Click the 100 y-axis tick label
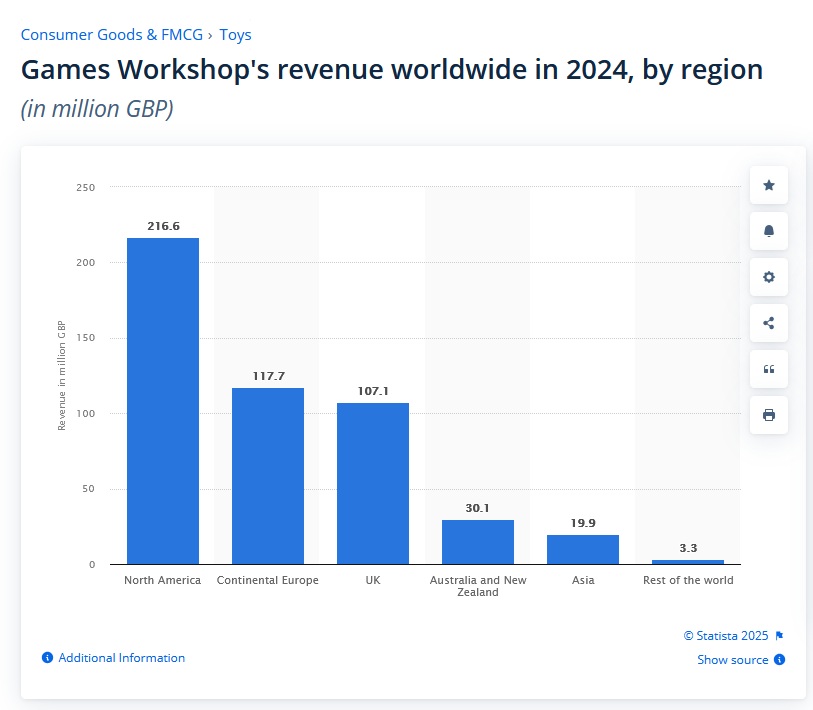 pyautogui.click(x=86, y=413)
